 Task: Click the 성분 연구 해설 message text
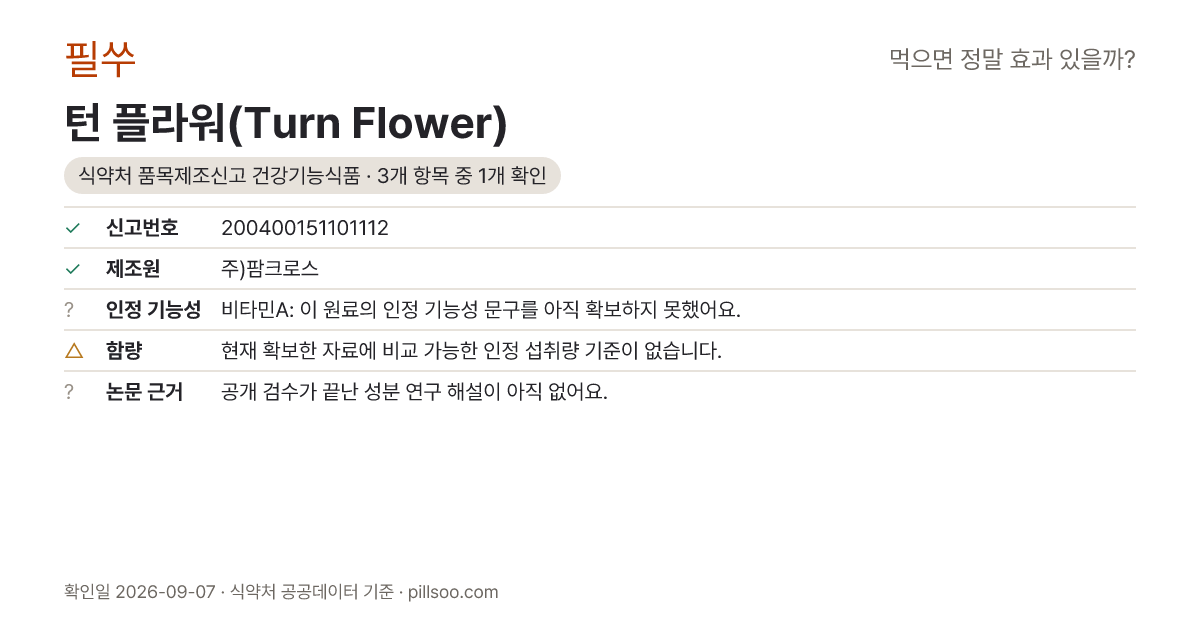(414, 392)
